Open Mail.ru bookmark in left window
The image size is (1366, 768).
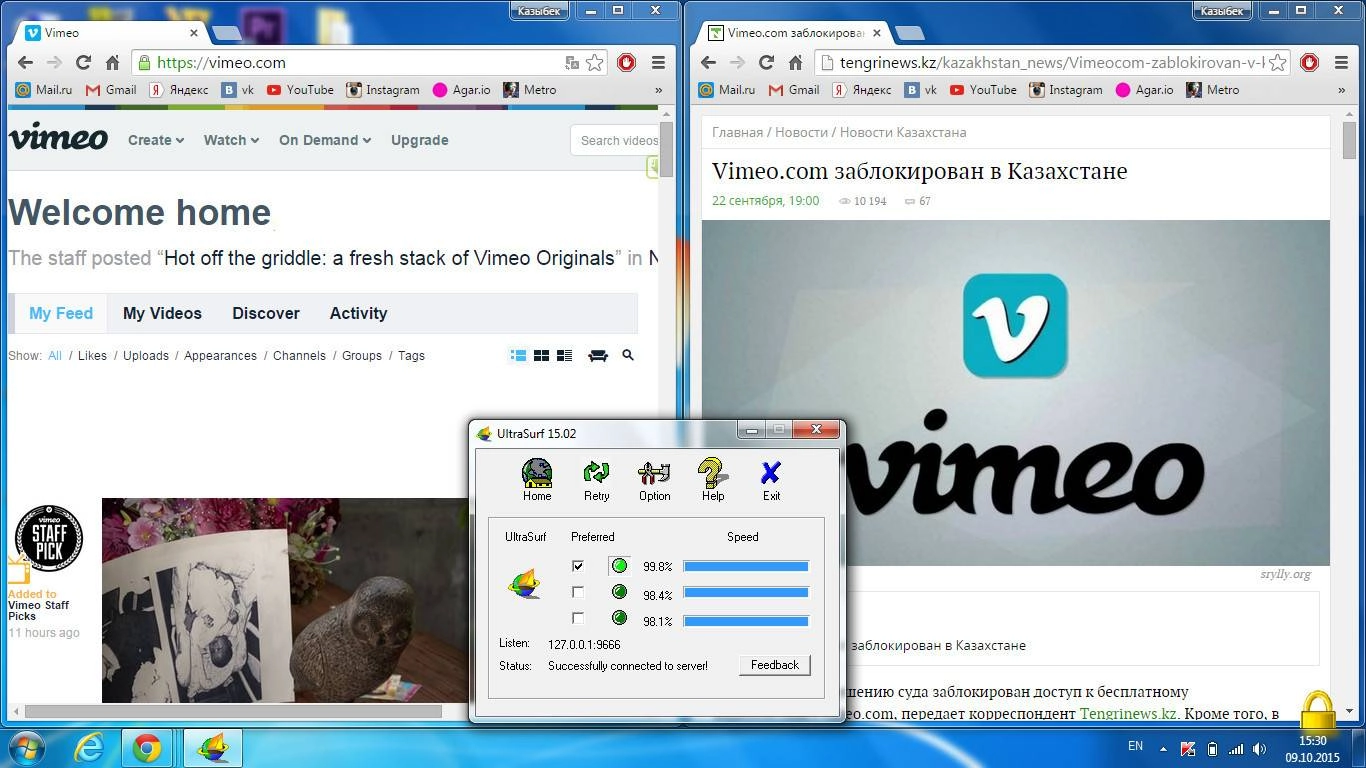point(44,90)
